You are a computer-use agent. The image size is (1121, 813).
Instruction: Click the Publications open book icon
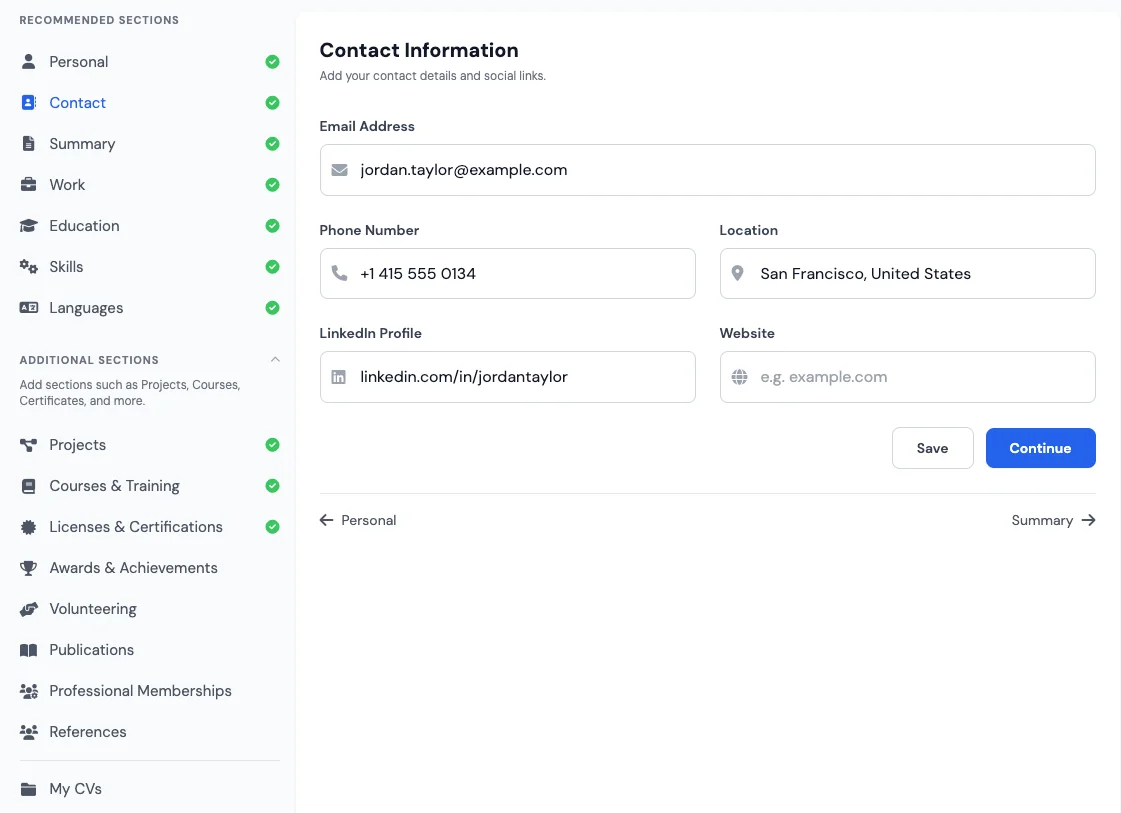pyautogui.click(x=29, y=650)
